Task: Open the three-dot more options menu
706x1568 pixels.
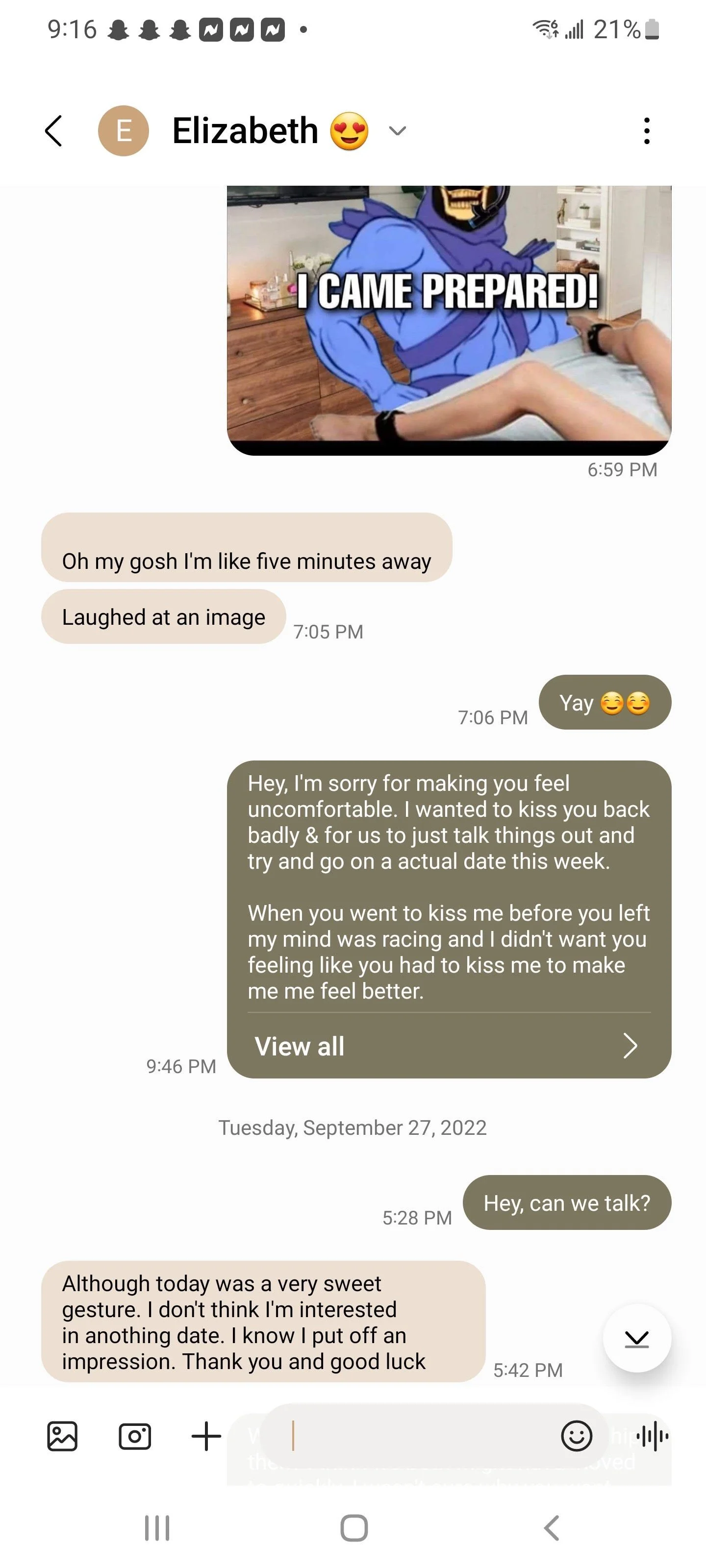Action: click(646, 131)
